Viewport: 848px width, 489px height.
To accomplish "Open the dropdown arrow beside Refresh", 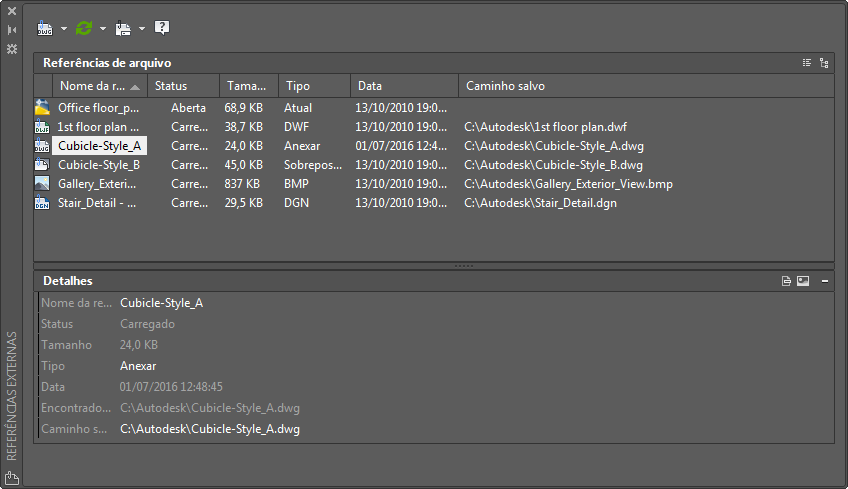I will 102,29.
